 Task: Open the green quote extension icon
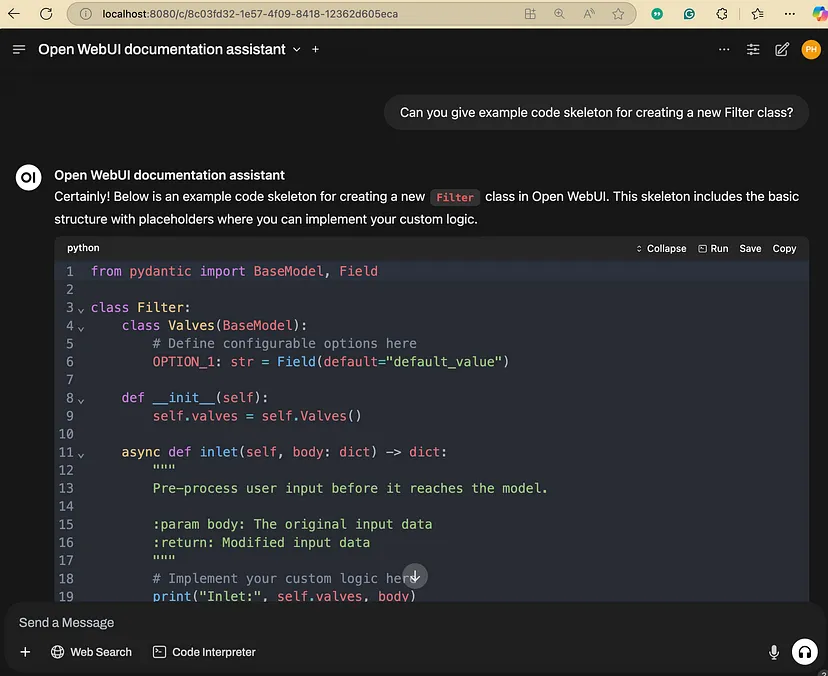tap(657, 14)
